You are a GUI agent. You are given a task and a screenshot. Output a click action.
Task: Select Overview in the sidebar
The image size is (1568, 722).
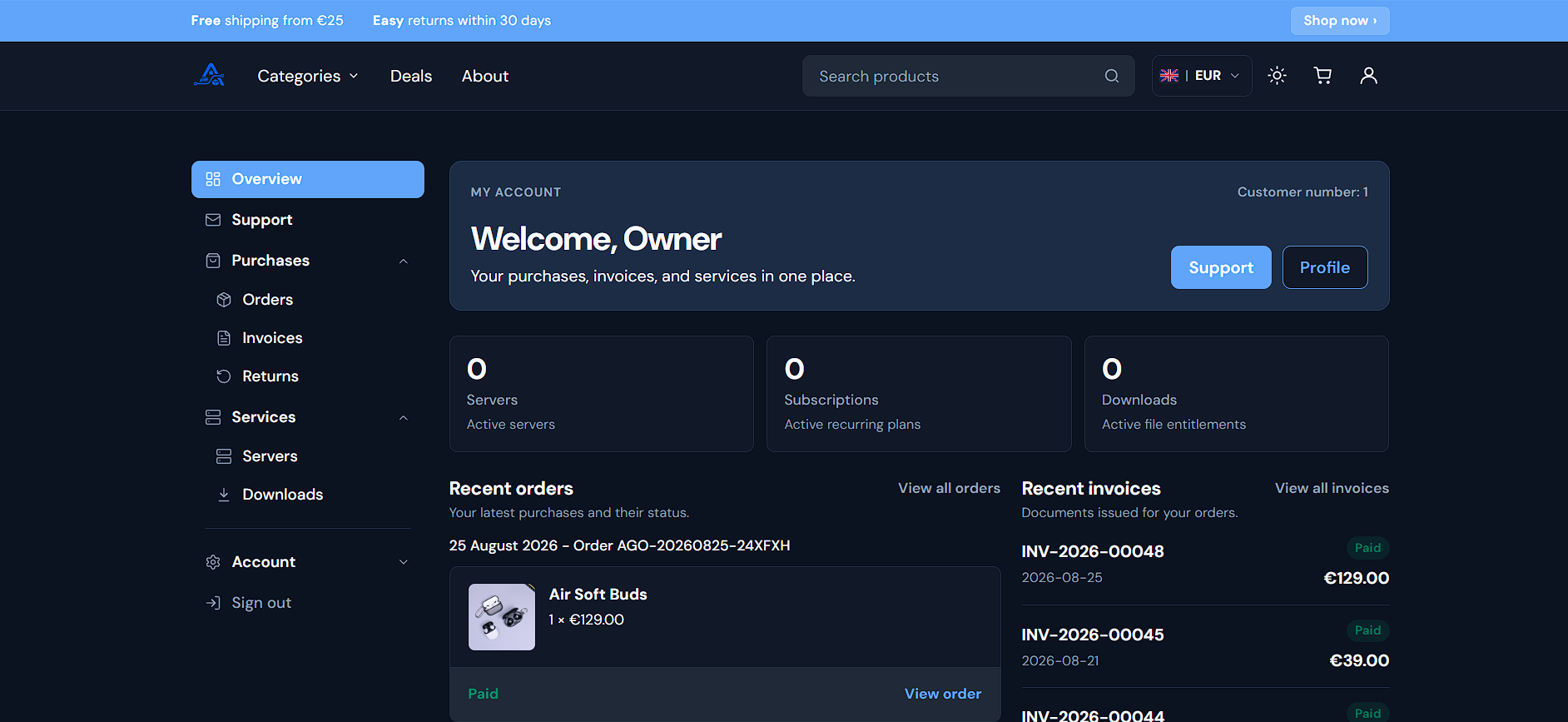click(308, 179)
